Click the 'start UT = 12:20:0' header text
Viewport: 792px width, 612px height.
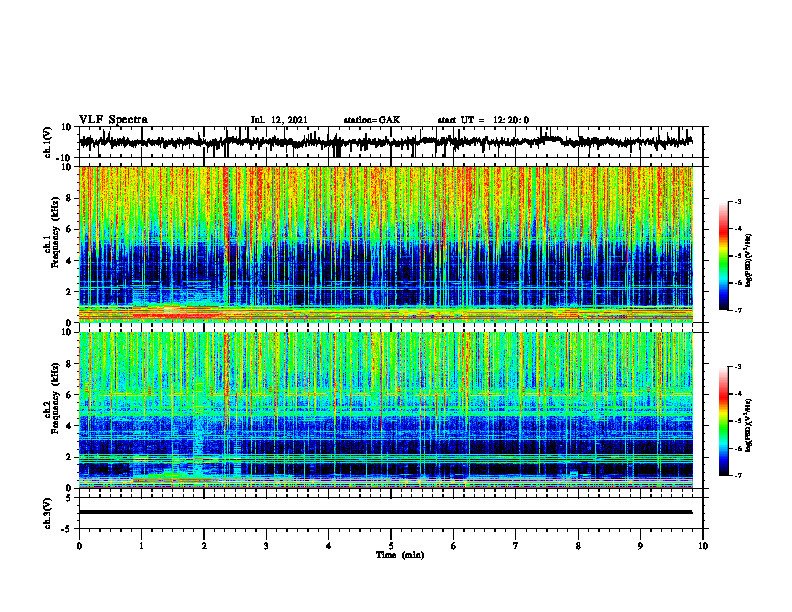483,120
